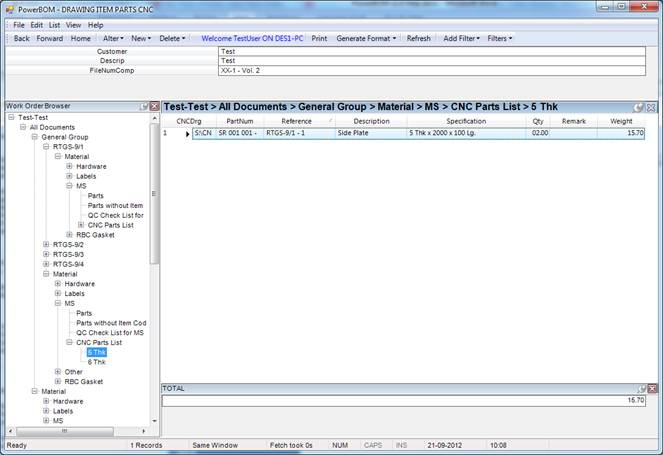Sort by the Weight column header
Viewport: 663px width, 455px height.
click(x=620, y=120)
